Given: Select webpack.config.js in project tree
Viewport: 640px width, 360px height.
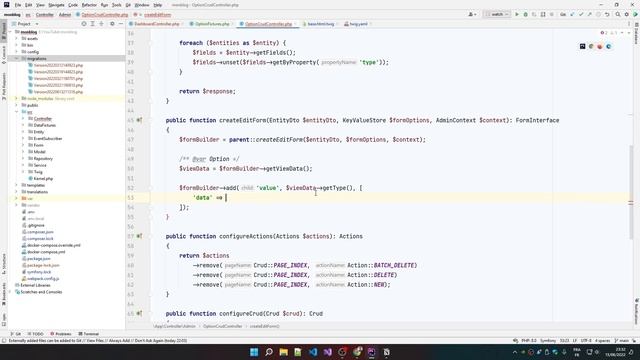Looking at the screenshot, I should (x=43, y=278).
